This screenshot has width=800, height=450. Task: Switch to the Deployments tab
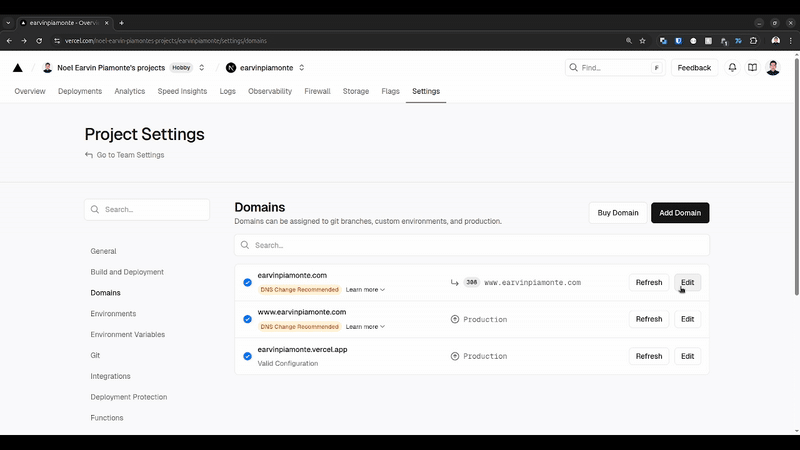80,91
